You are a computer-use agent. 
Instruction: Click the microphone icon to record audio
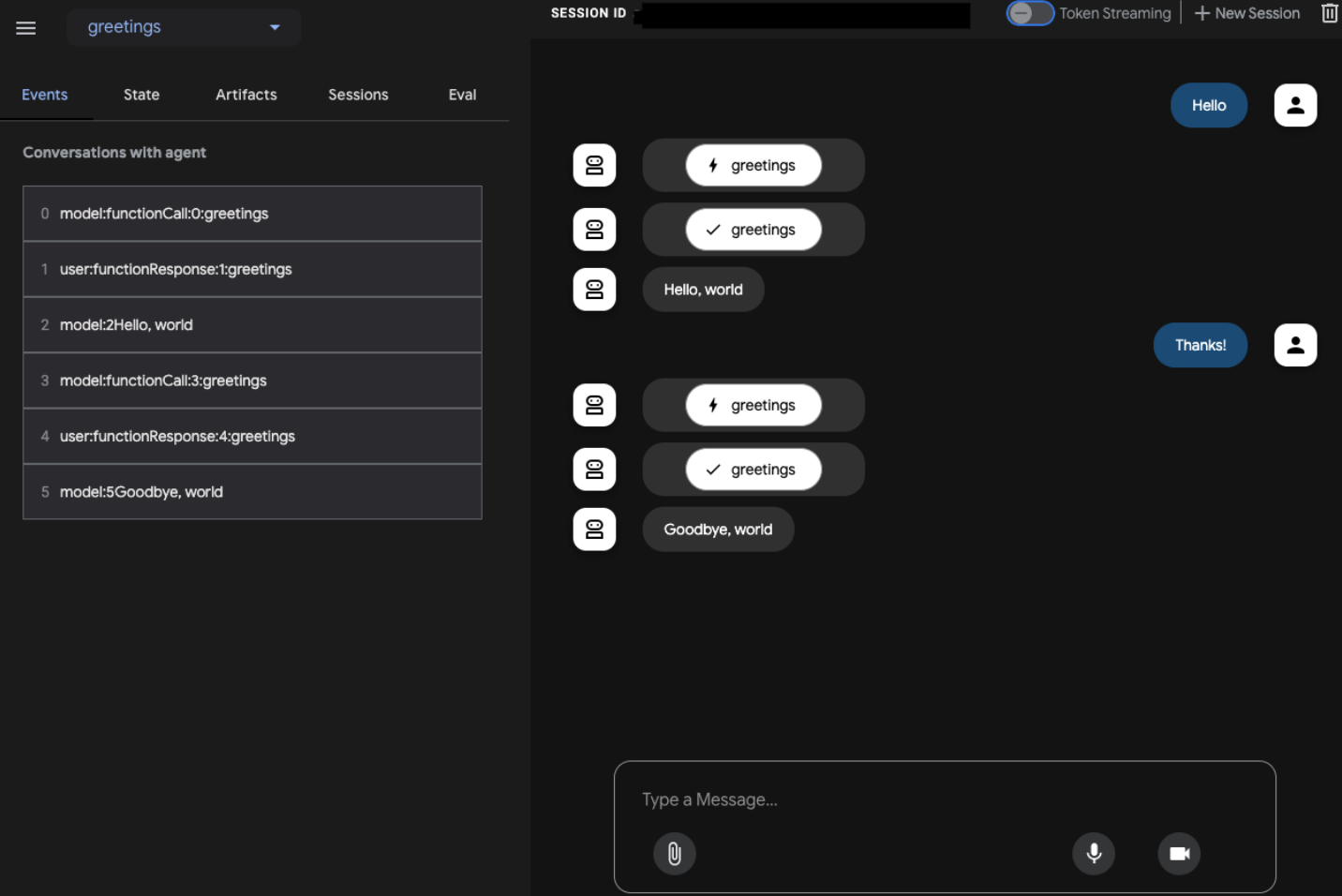click(1094, 853)
